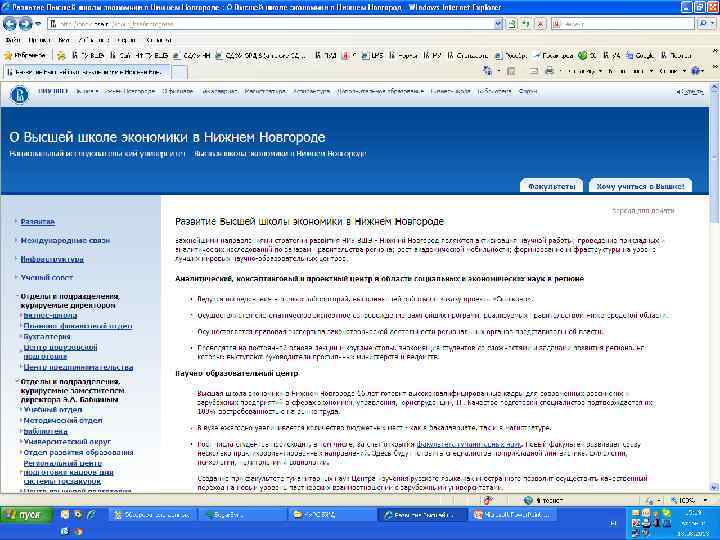Screen dimensions: 720x540
Task: Open the Правка menu
Action: pyautogui.click(x=39, y=40)
